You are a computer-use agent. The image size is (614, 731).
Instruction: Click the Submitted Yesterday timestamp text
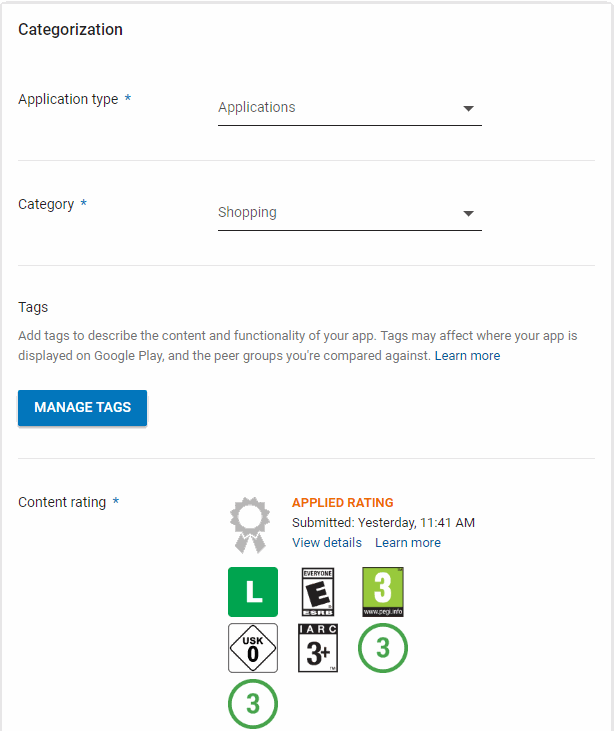tap(383, 522)
